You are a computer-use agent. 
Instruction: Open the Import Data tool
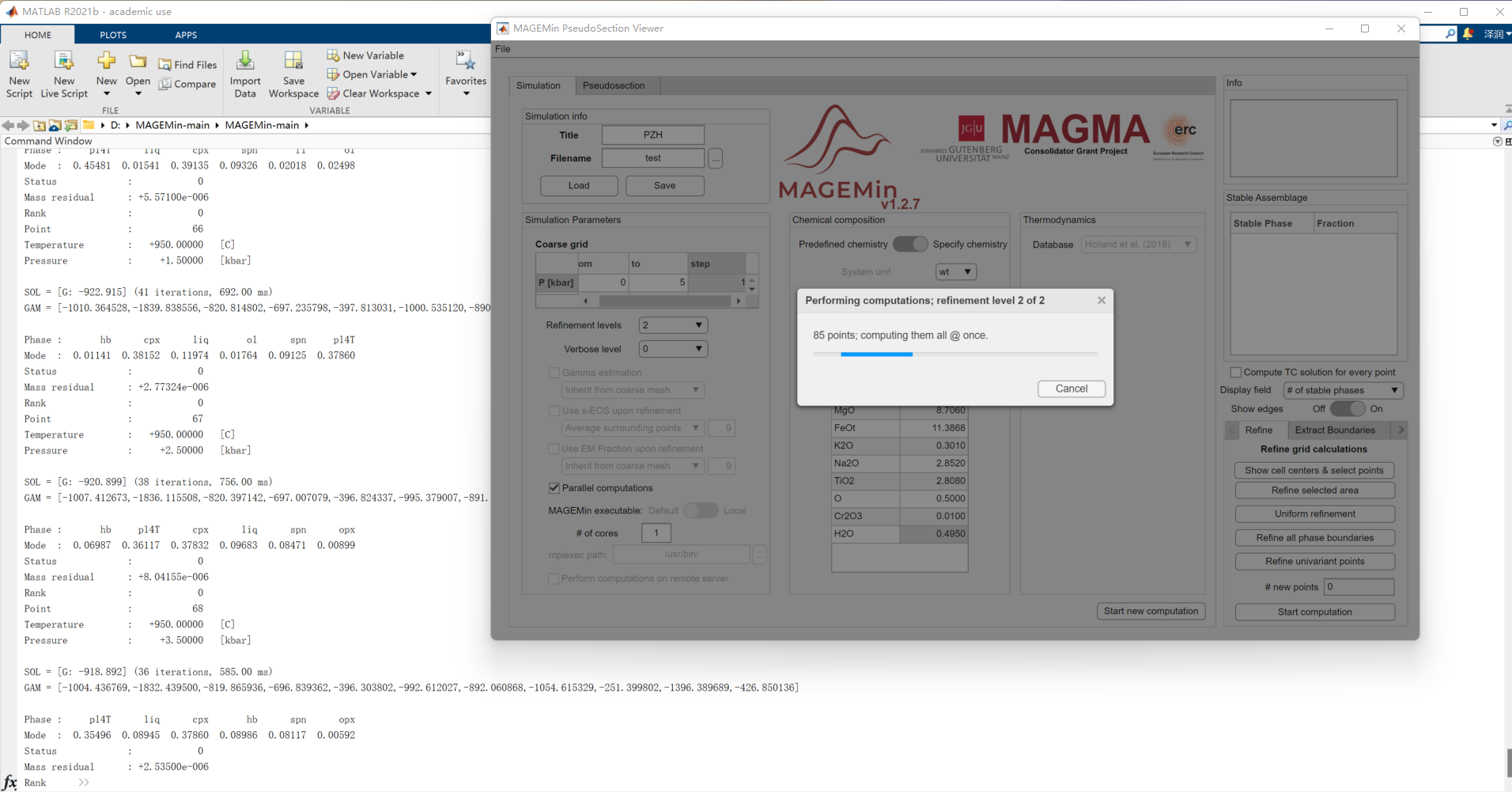click(x=244, y=74)
